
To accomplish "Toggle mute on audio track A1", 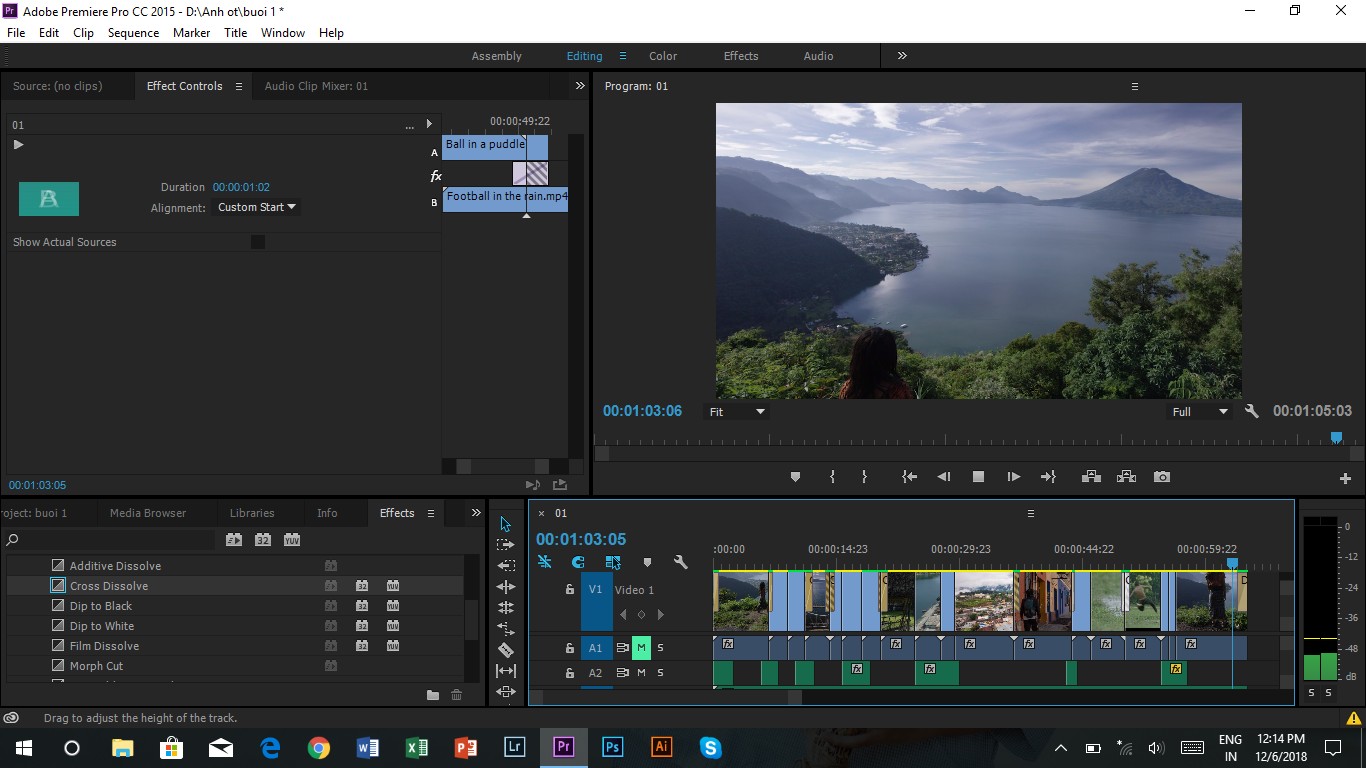I will [x=641, y=647].
